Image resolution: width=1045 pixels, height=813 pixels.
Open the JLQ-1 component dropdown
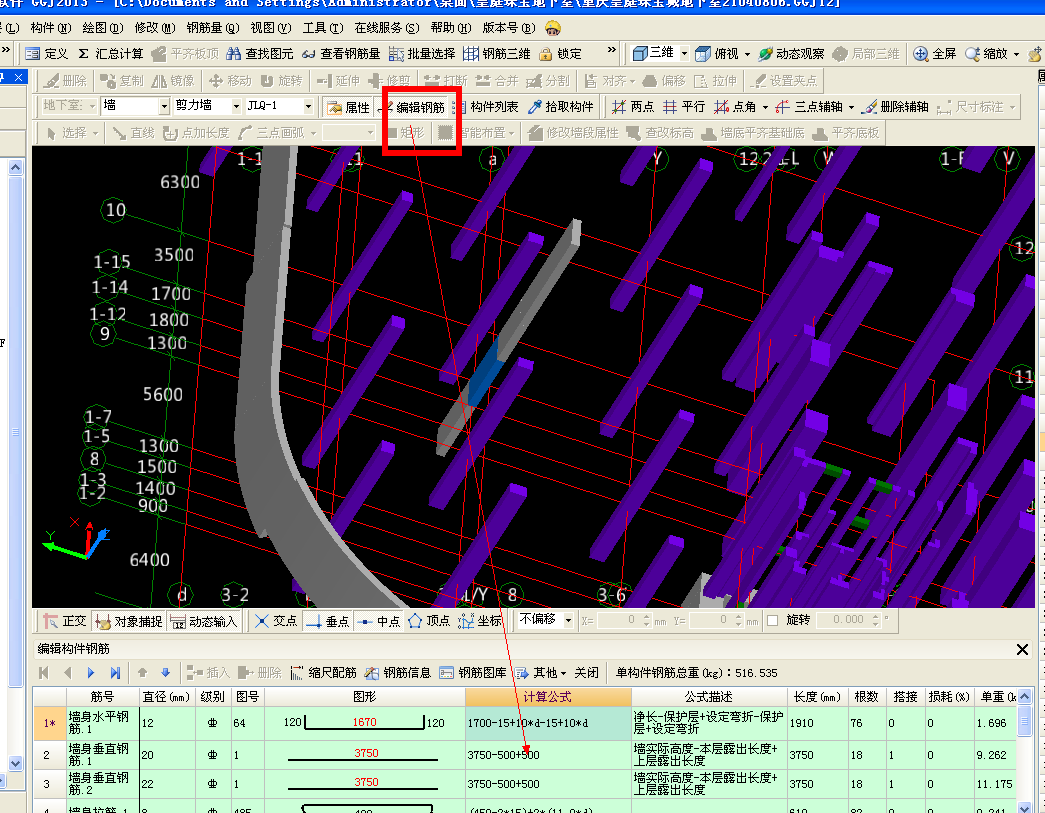coord(308,106)
